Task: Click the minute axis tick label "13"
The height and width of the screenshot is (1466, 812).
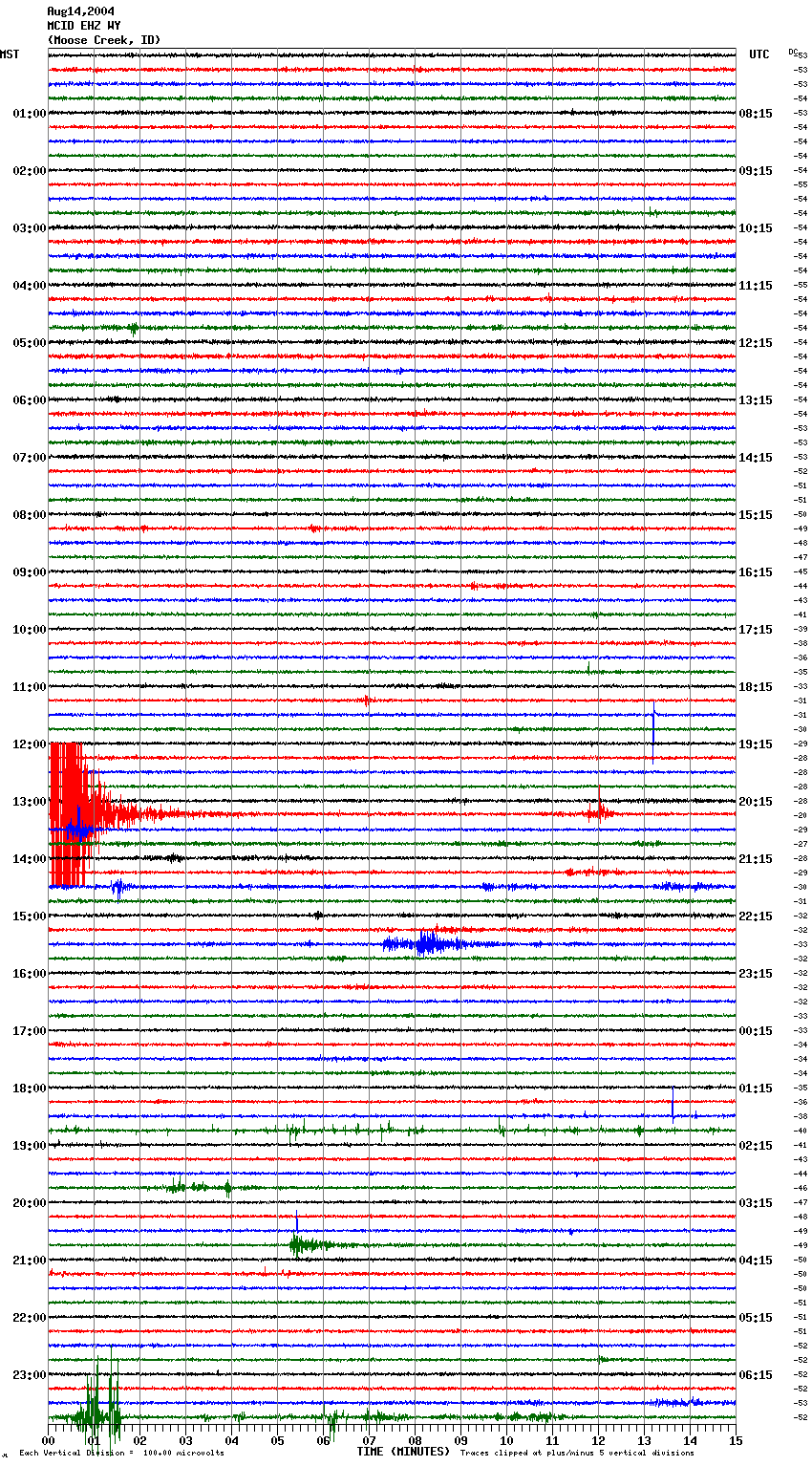Action: [x=645, y=1440]
